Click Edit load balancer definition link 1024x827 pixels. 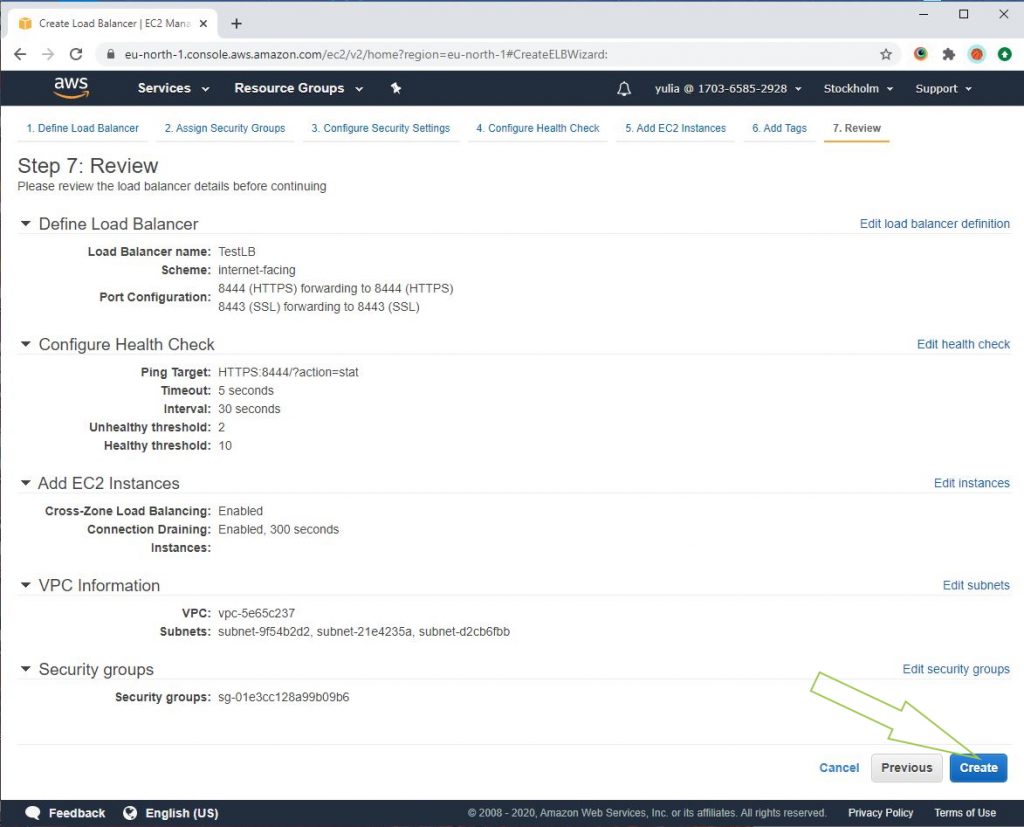pos(935,223)
